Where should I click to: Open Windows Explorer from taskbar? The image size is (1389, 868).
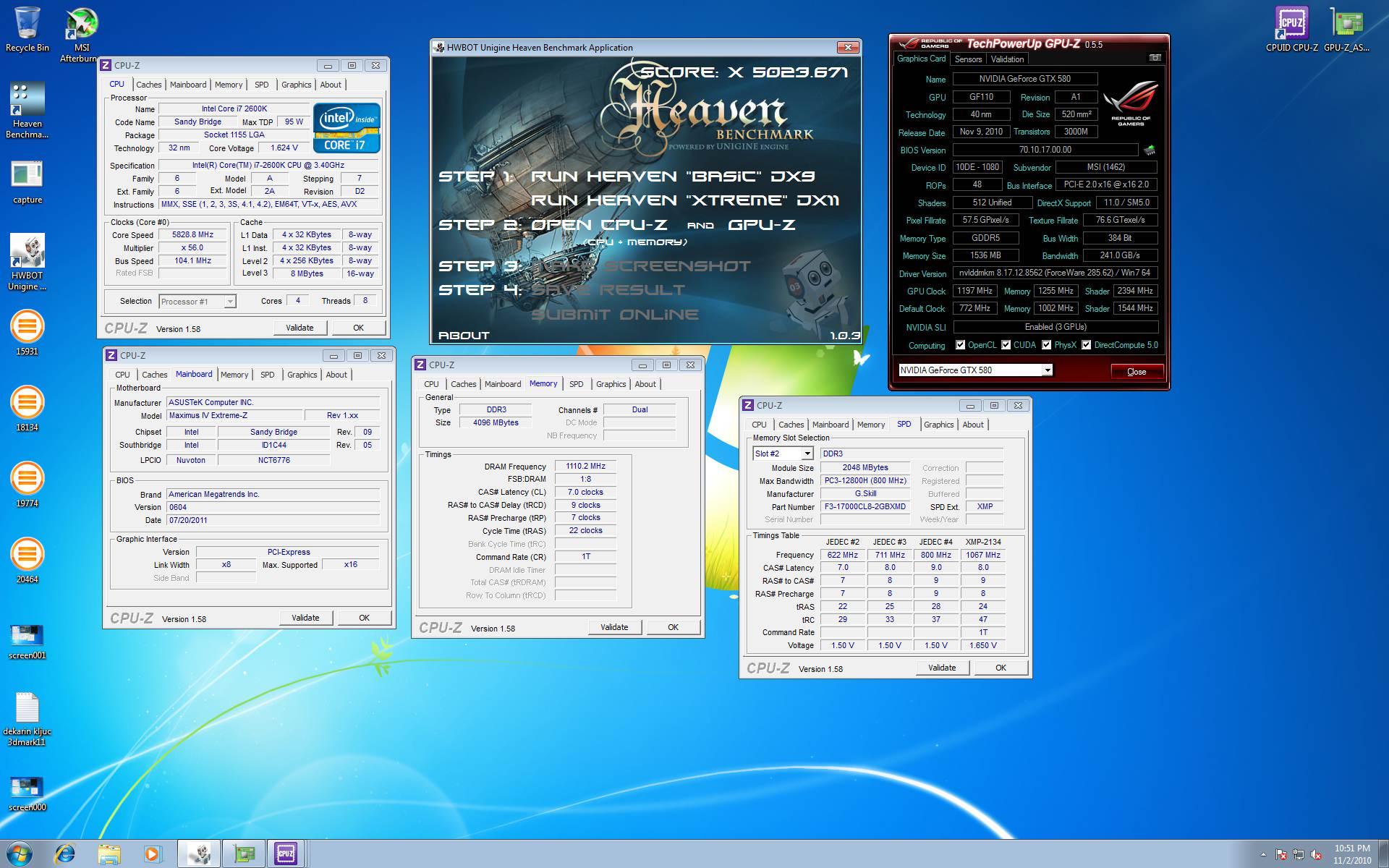point(109,854)
